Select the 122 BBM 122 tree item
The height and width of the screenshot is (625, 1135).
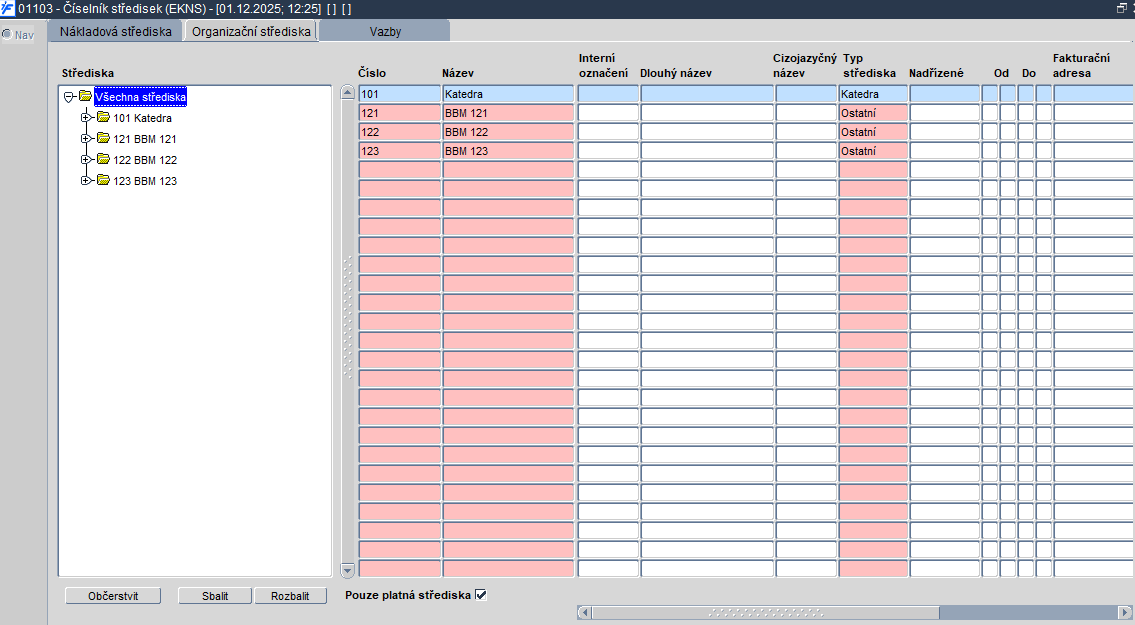(x=145, y=160)
